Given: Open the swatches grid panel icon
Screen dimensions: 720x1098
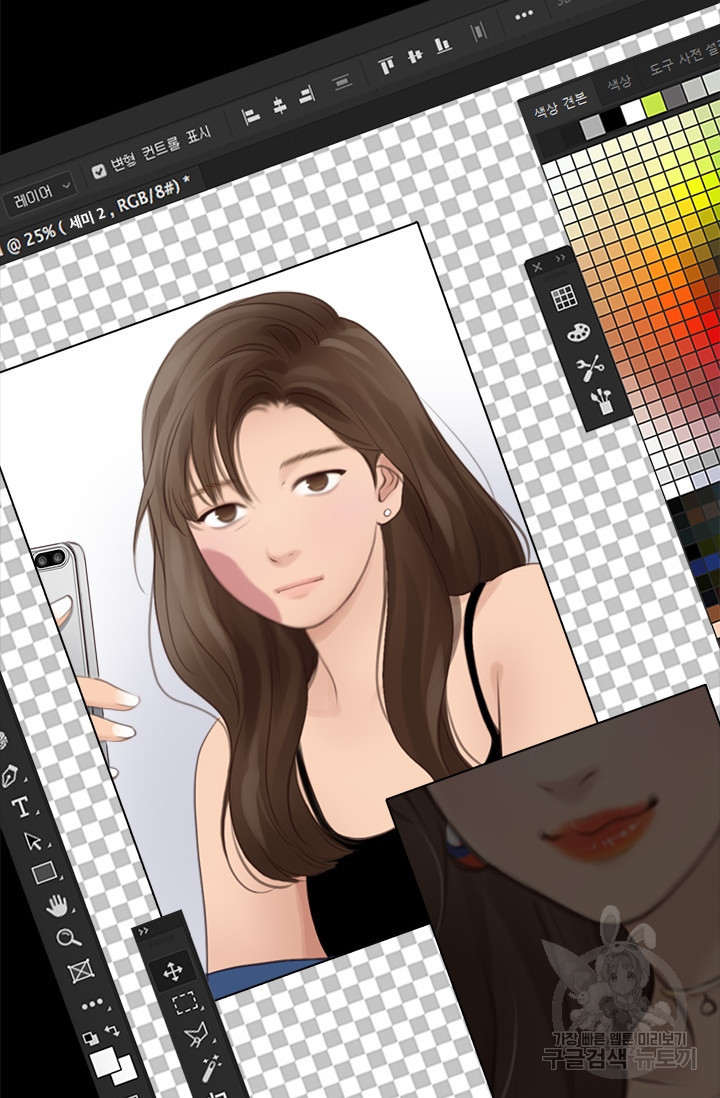Looking at the screenshot, I should (x=564, y=298).
